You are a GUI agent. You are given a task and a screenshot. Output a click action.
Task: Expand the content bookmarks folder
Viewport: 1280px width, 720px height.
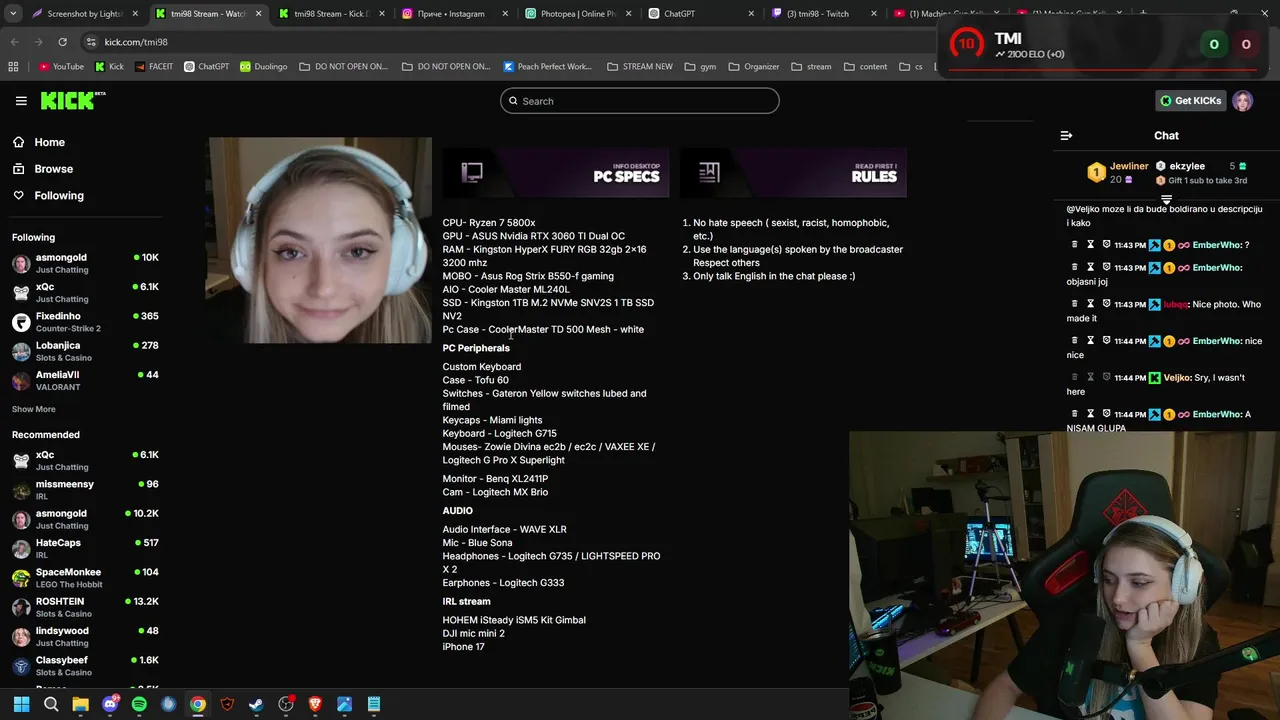(x=866, y=67)
